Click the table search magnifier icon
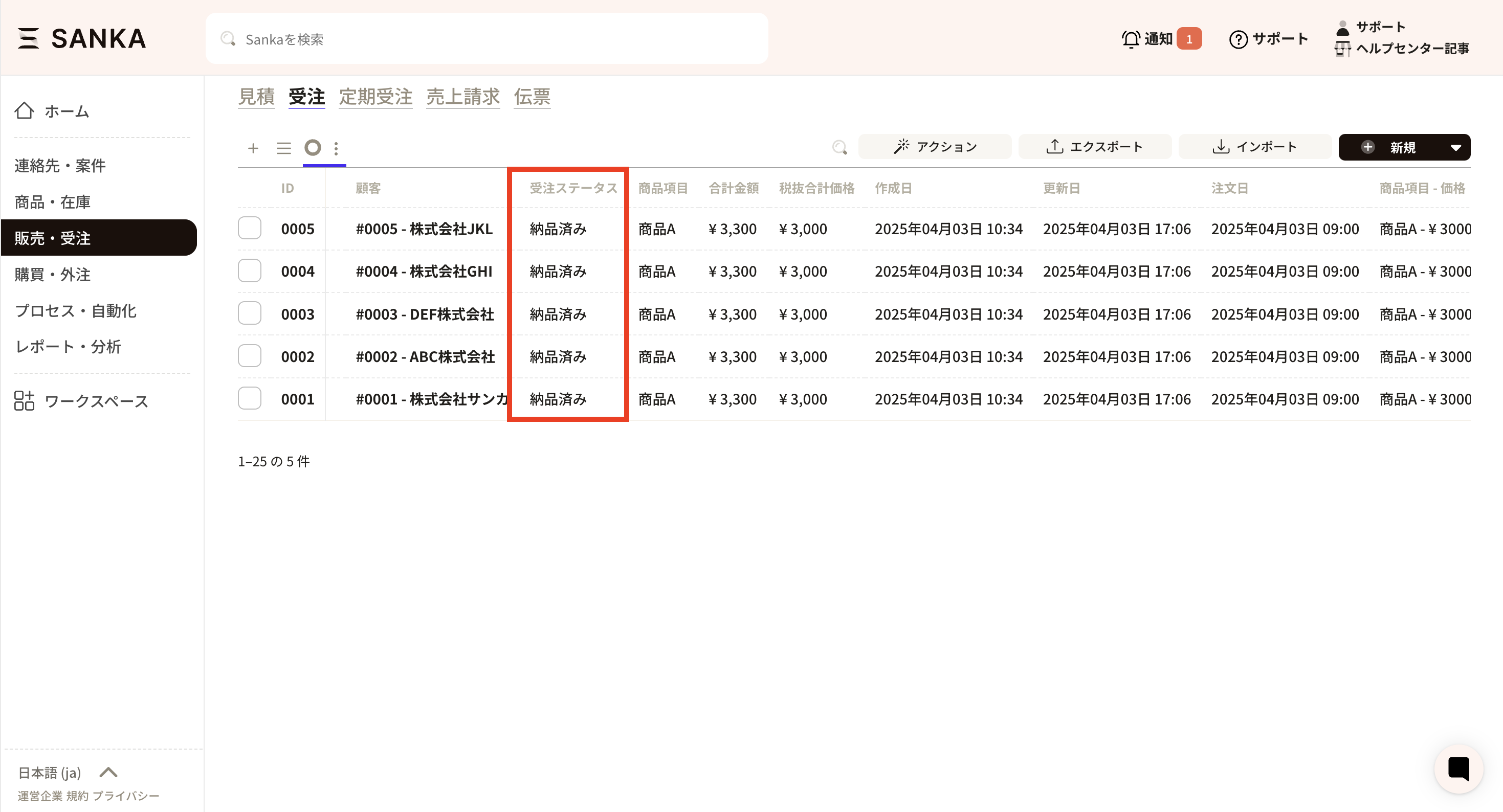 839,147
